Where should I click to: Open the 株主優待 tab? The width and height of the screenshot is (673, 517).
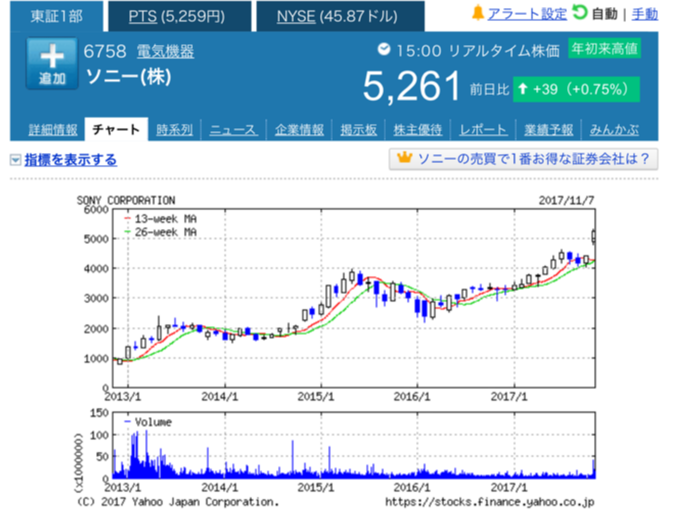coord(418,130)
